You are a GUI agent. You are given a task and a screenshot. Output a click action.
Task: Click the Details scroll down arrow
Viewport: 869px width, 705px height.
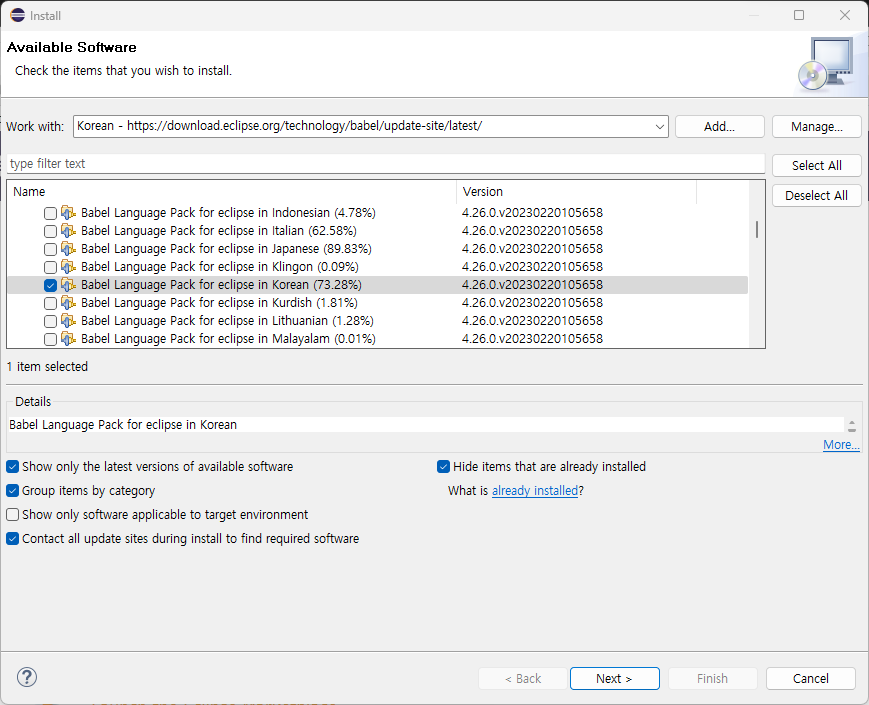coord(852,430)
